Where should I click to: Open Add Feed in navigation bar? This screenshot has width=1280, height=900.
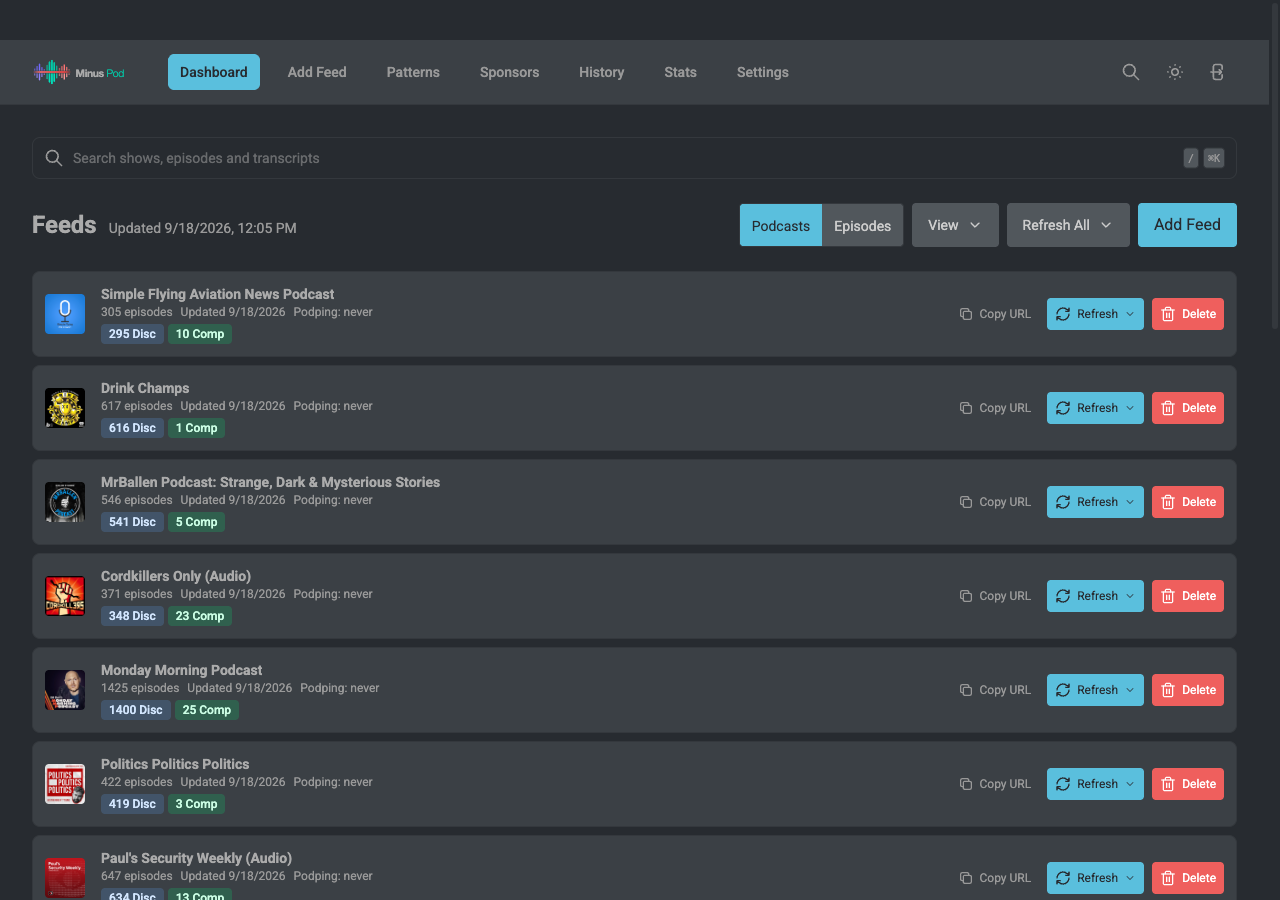[x=317, y=72]
